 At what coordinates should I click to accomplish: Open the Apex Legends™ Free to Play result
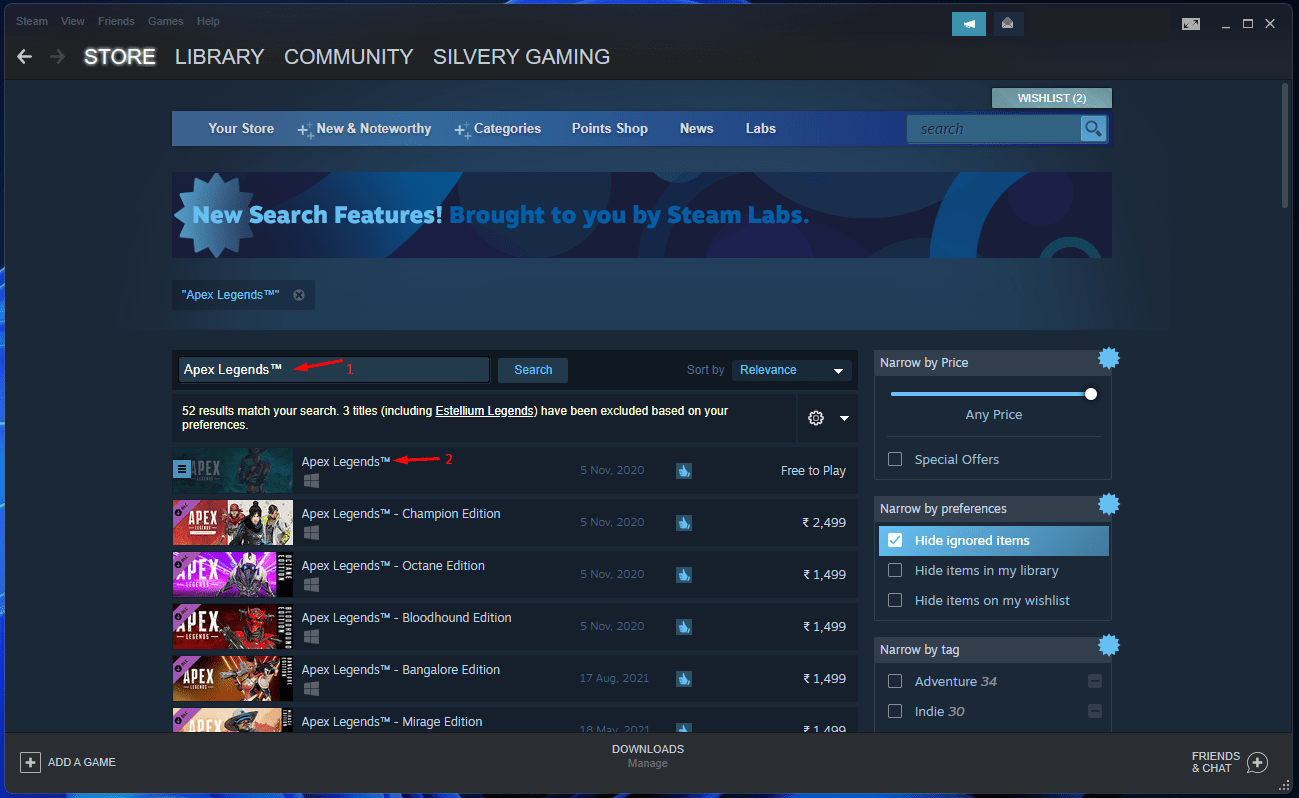point(515,470)
